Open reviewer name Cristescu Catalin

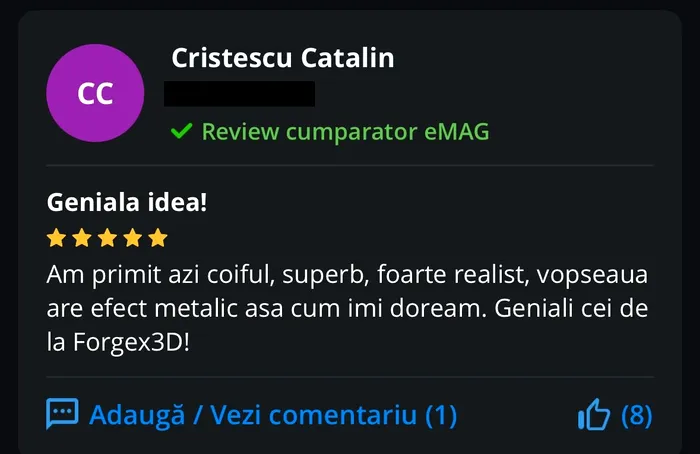283,58
